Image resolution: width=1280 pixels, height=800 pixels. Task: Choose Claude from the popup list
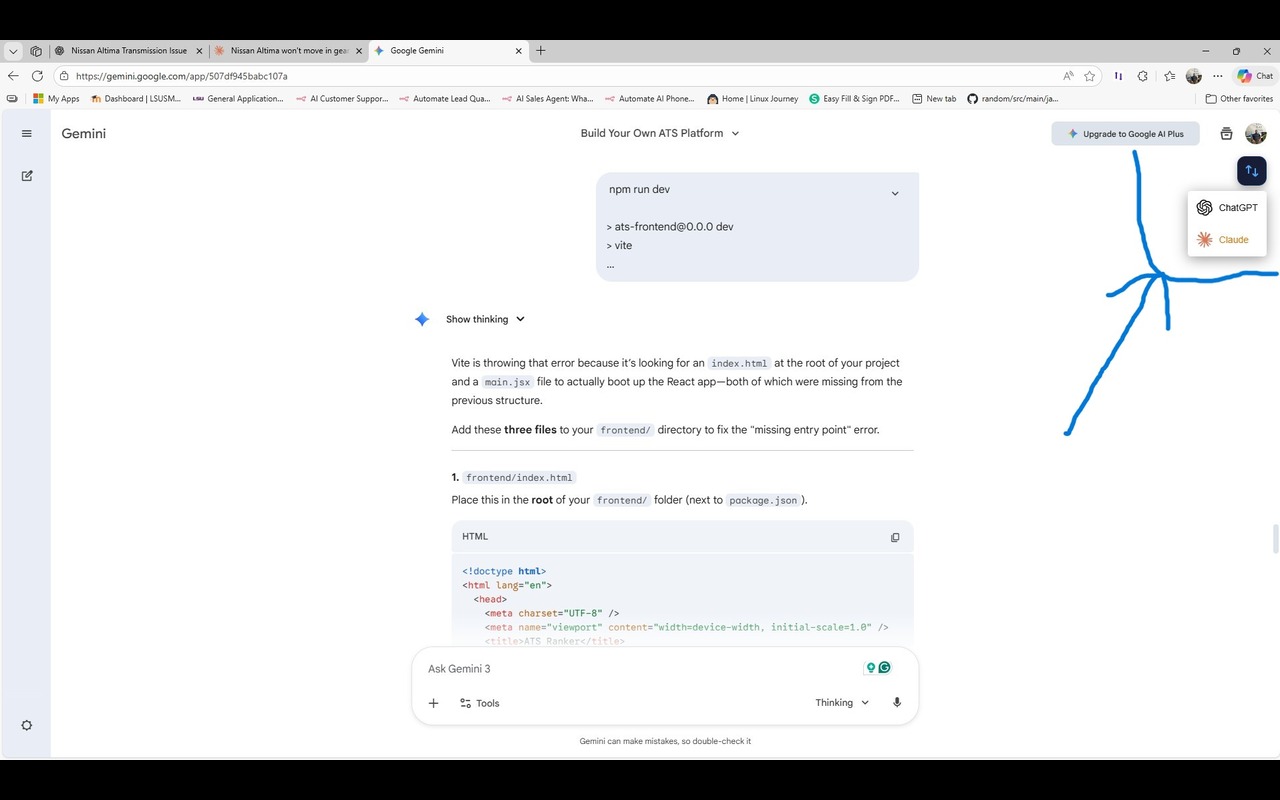tap(1227, 239)
